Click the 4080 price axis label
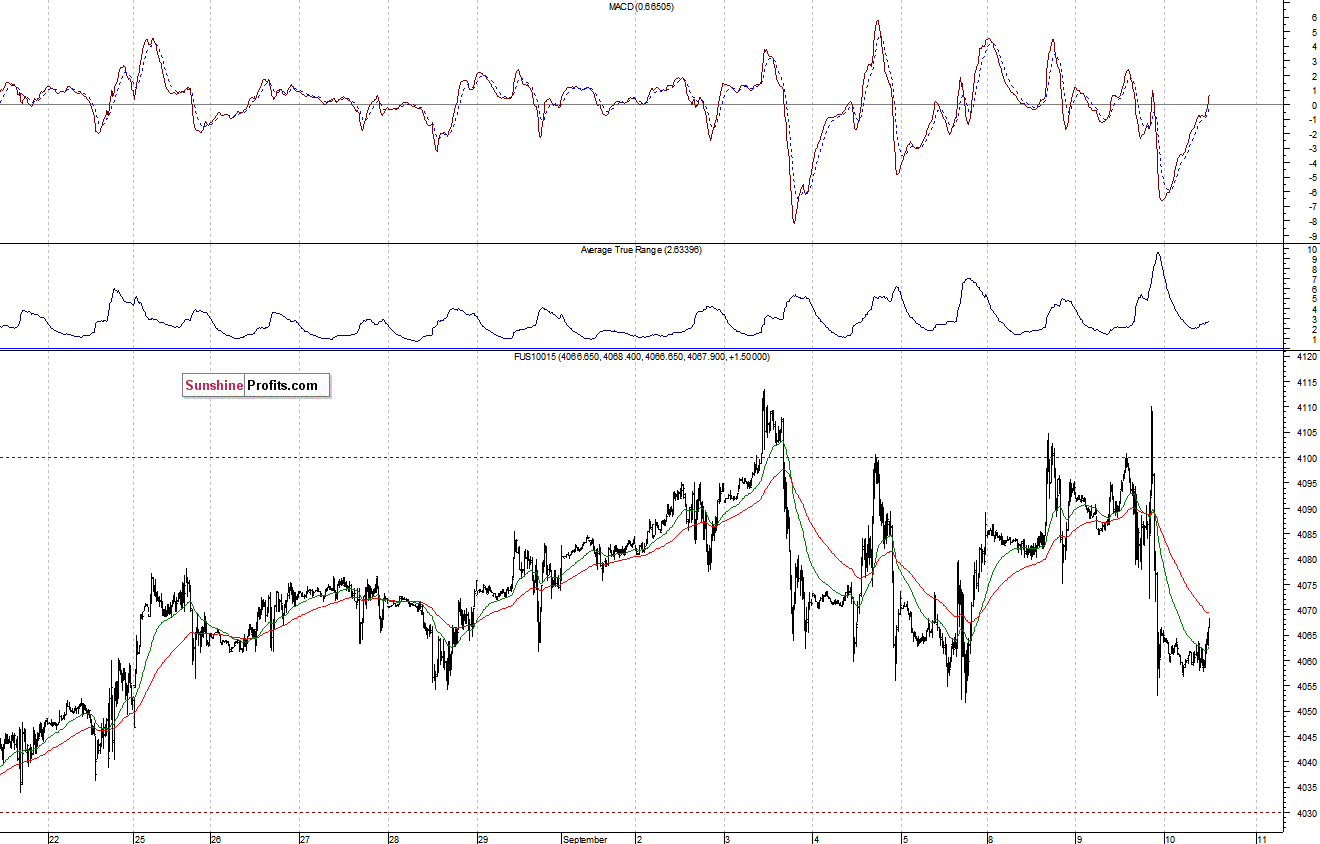This screenshot has width=1320, height=844. coord(1305,560)
